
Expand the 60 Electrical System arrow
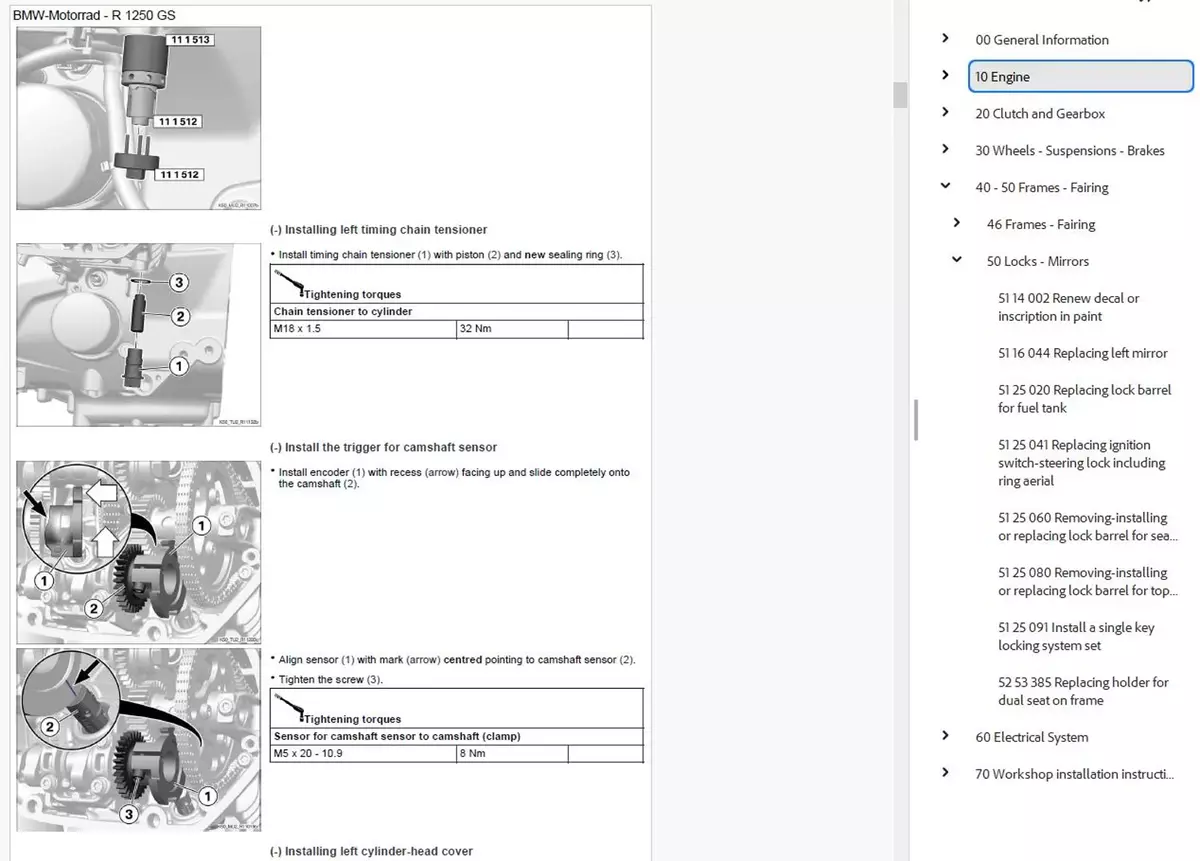945,736
